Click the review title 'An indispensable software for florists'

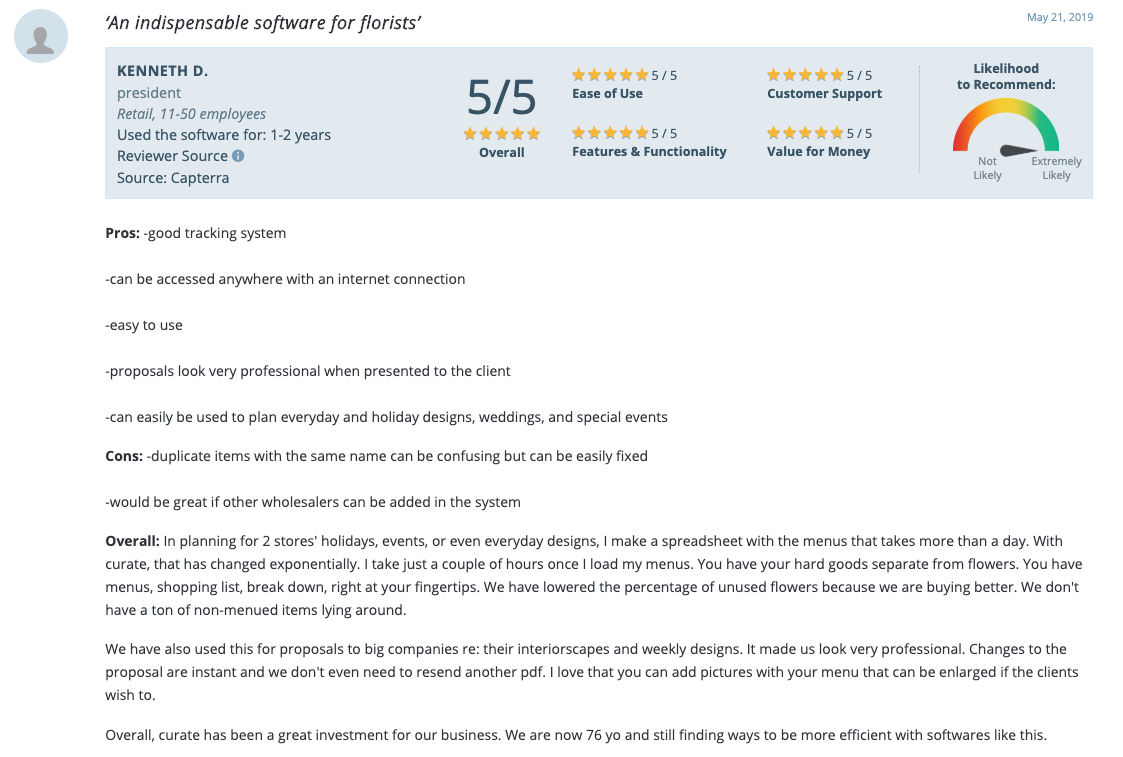click(263, 22)
